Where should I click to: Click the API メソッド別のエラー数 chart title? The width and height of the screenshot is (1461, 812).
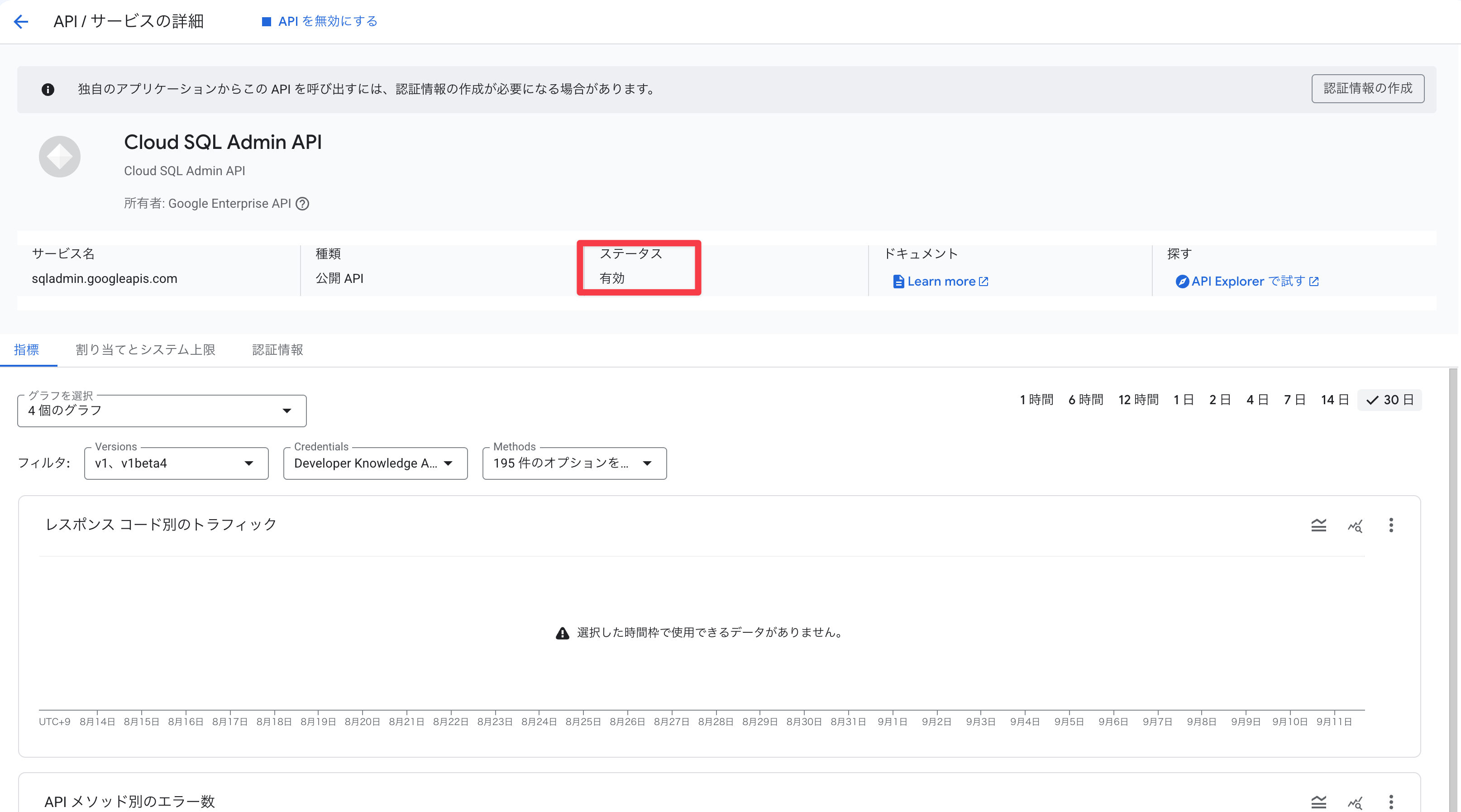point(130,801)
